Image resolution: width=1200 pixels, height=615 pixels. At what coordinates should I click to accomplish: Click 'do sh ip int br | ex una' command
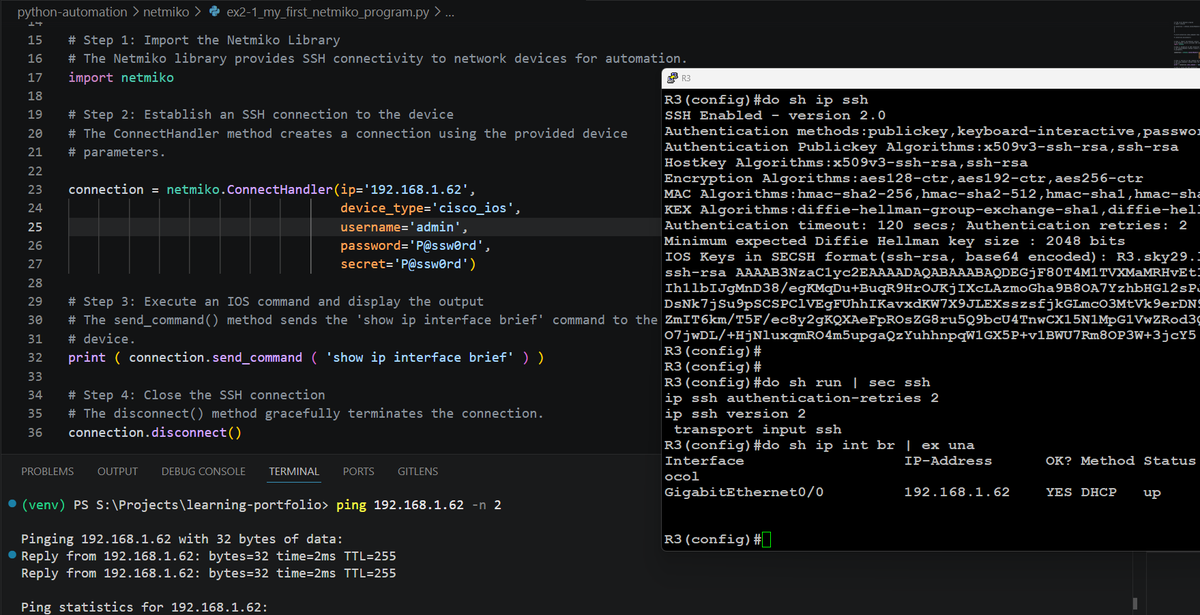coord(868,445)
